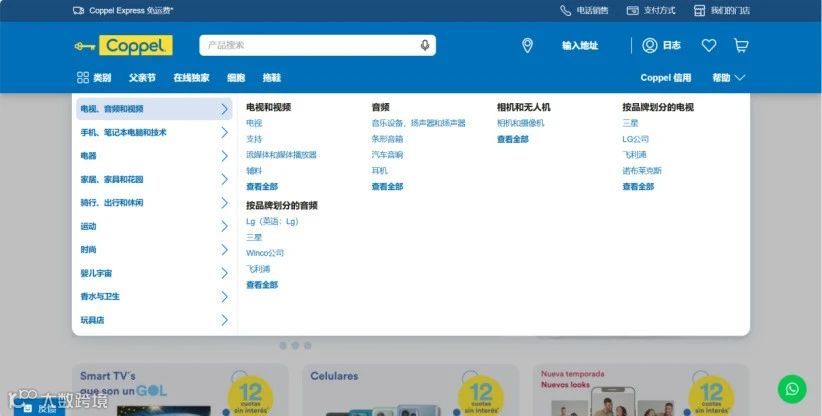Click the location pin icon
Screen dimensions: 822x416
(x=527, y=46)
